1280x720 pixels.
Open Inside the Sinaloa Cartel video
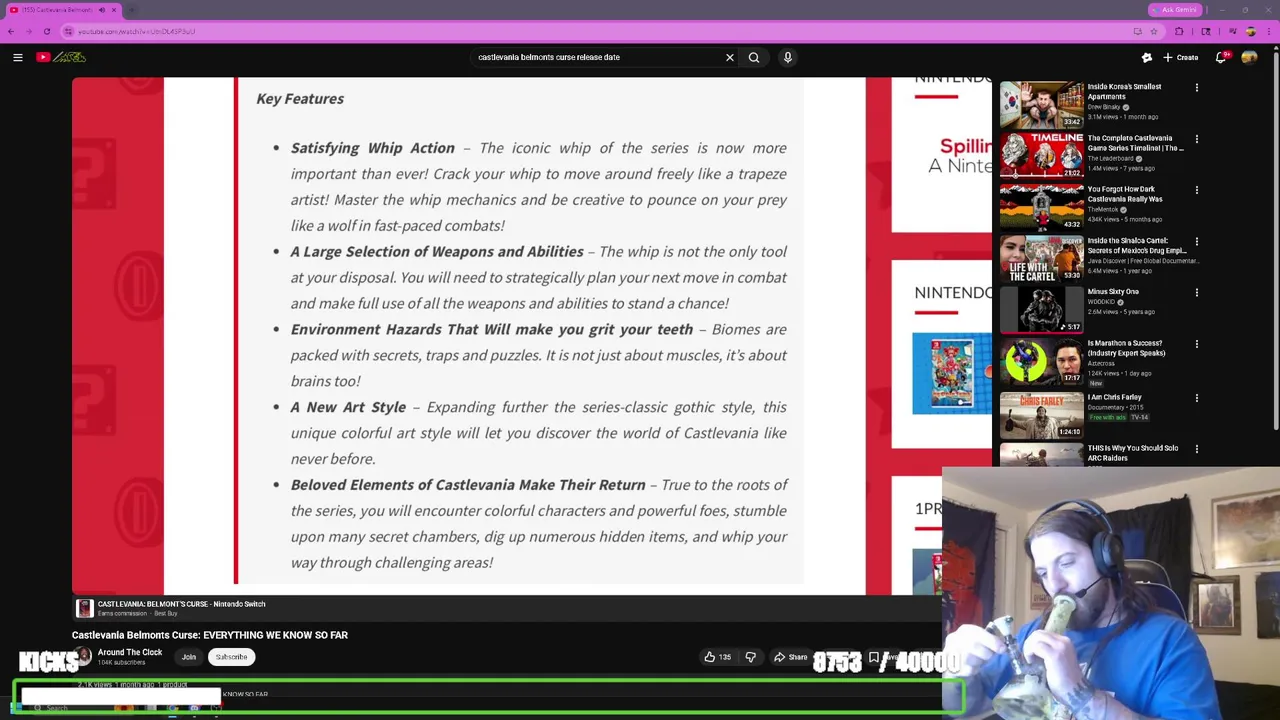(x=1137, y=245)
